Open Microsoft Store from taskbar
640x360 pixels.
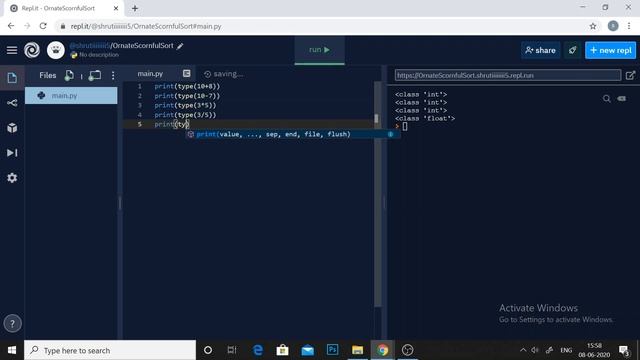[x=282, y=350]
